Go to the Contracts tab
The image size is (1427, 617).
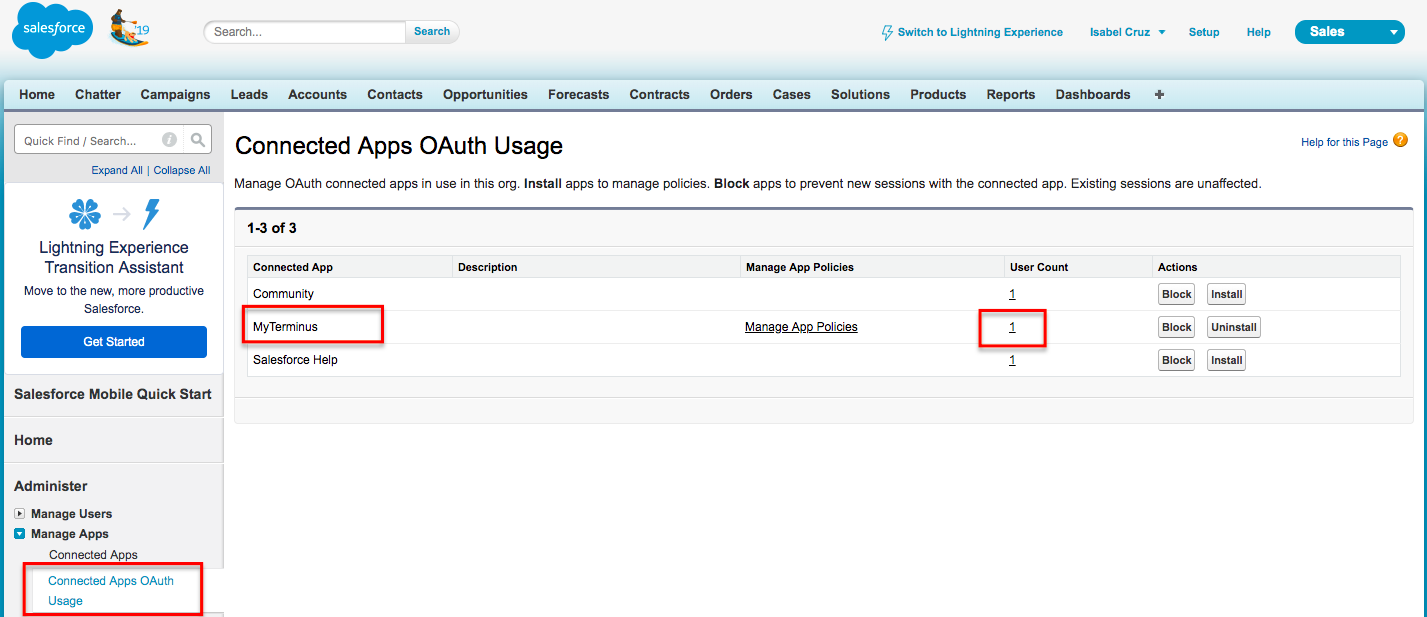(x=659, y=94)
